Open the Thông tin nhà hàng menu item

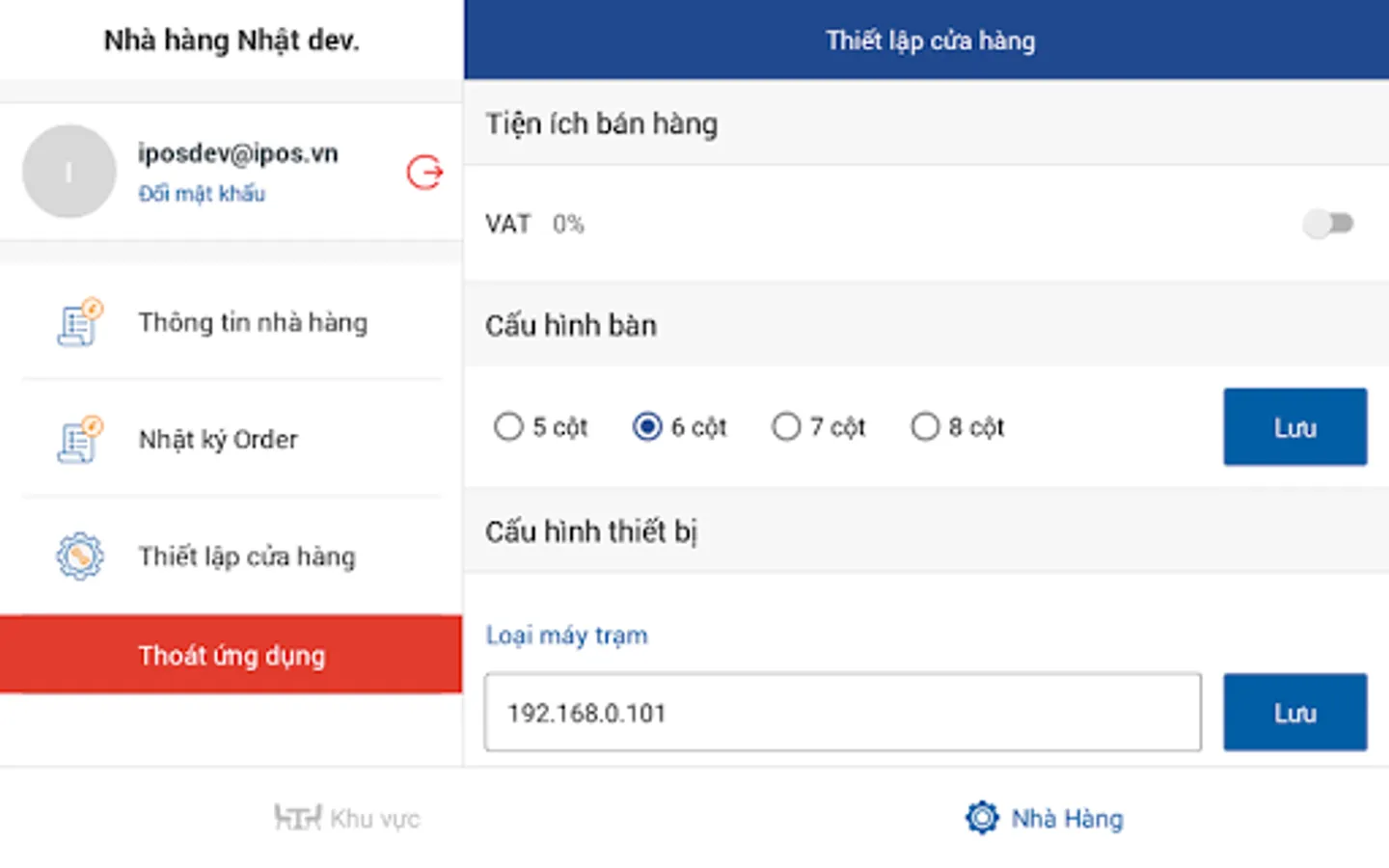(x=253, y=322)
